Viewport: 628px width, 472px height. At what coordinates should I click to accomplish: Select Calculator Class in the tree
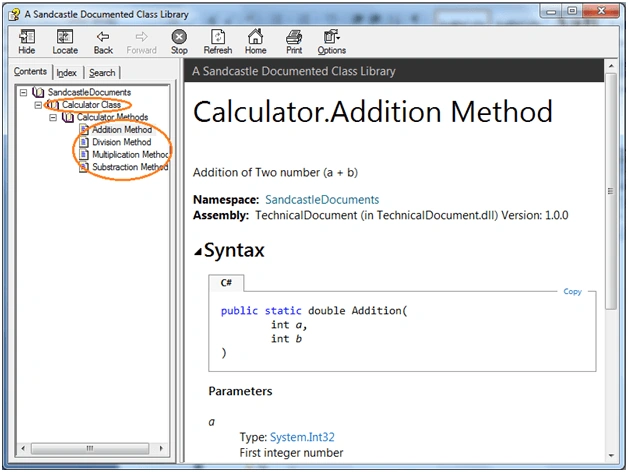coord(91,105)
